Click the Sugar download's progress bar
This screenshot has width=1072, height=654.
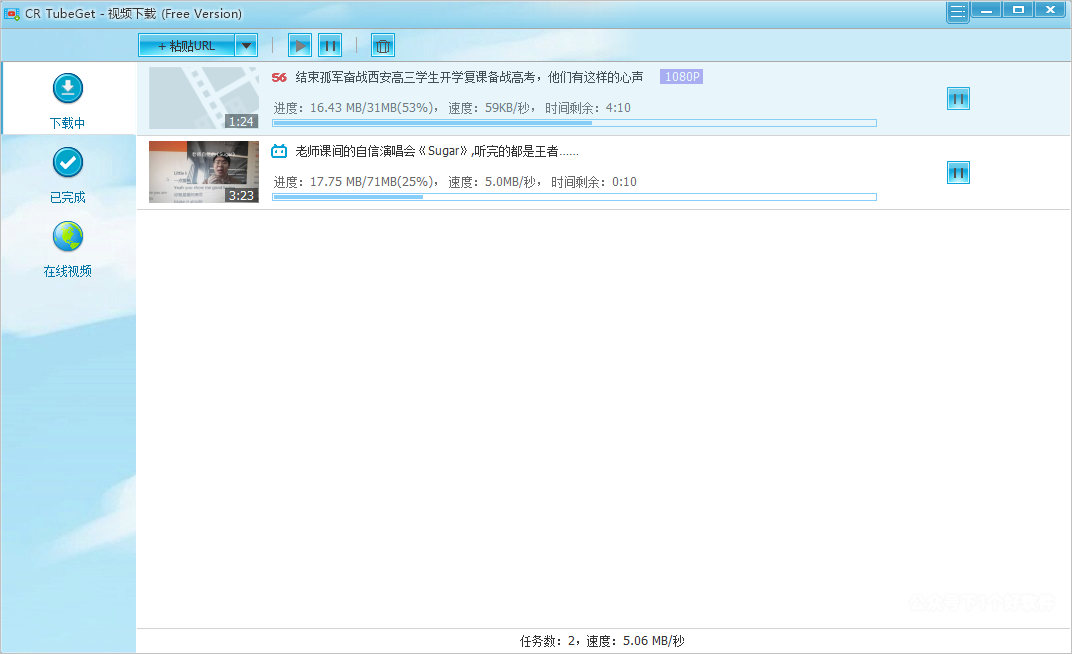point(574,197)
